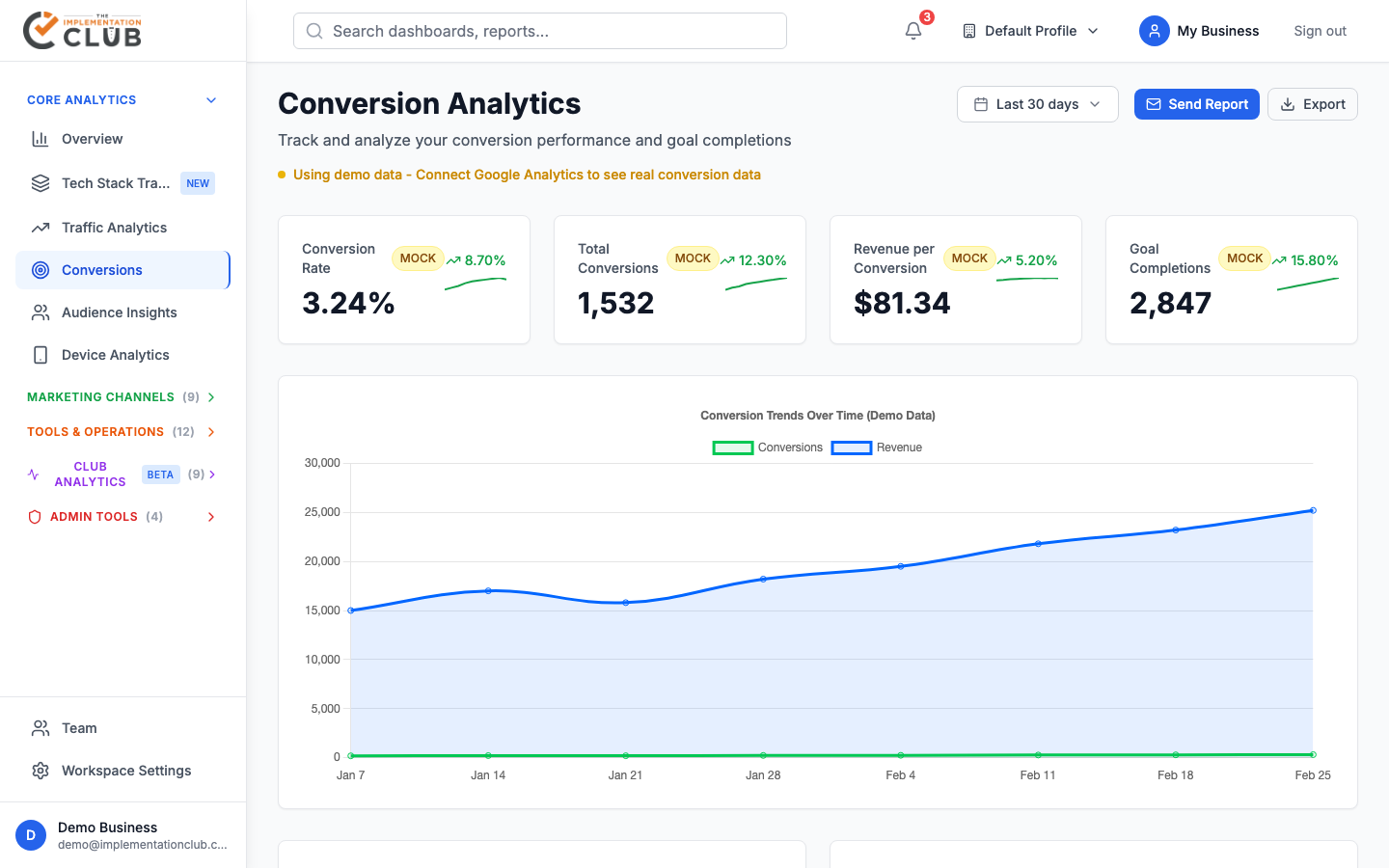Toggle the Conversions series in chart legend
The height and width of the screenshot is (868, 1389).
[x=768, y=448]
